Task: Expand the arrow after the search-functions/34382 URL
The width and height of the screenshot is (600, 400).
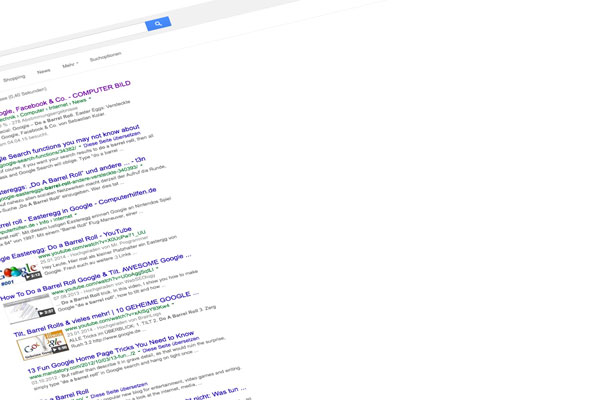Action: (x=80, y=147)
